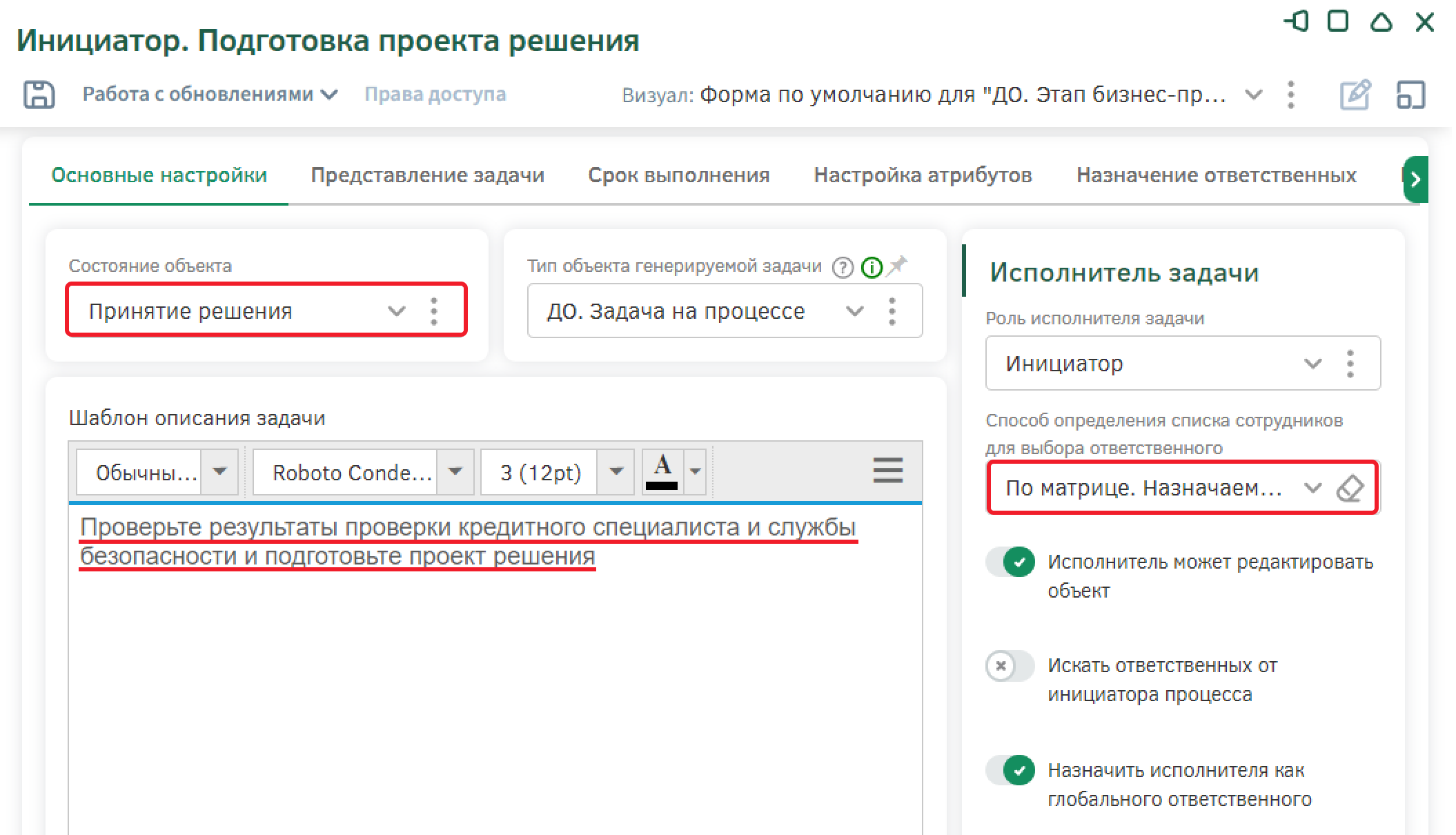Enable 'Искать ответственных от инициатора процесса'

click(1010, 666)
